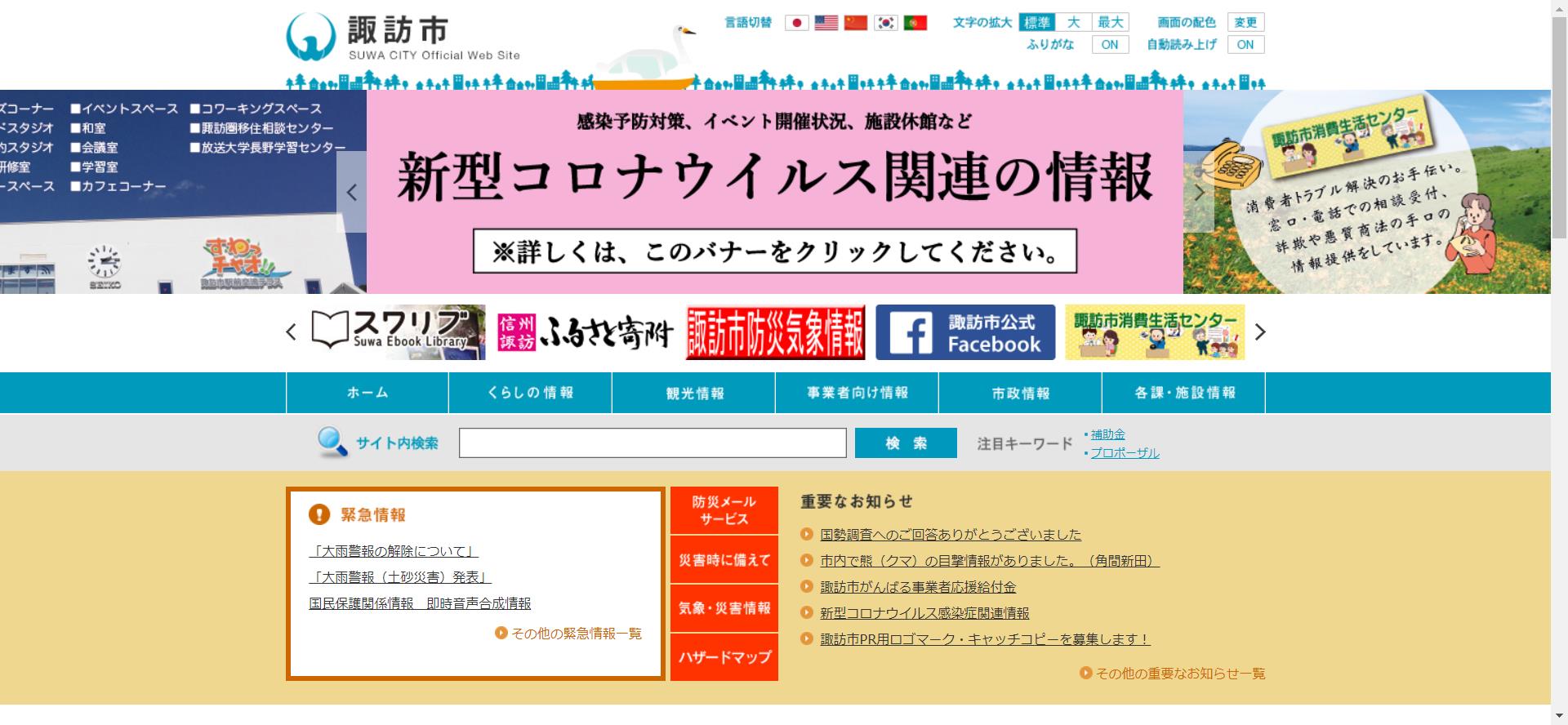Click 災害時に備えて red button
Image resolution: width=1568 pixels, height=725 pixels.
click(724, 560)
